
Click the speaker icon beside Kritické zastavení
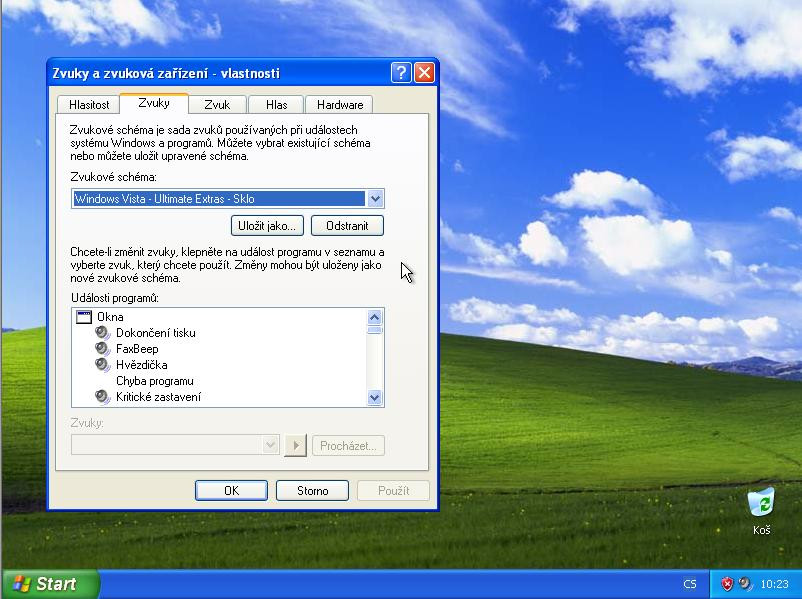click(x=102, y=397)
